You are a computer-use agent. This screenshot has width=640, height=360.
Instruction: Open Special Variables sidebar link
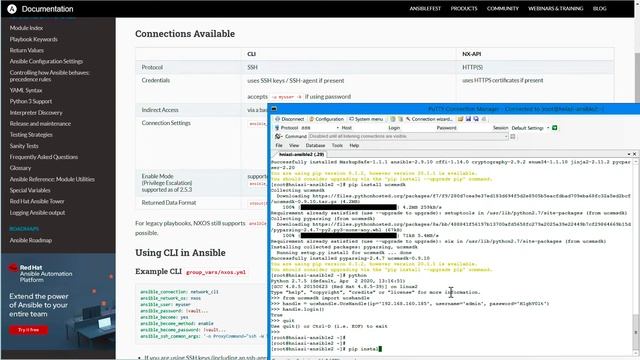30,191
